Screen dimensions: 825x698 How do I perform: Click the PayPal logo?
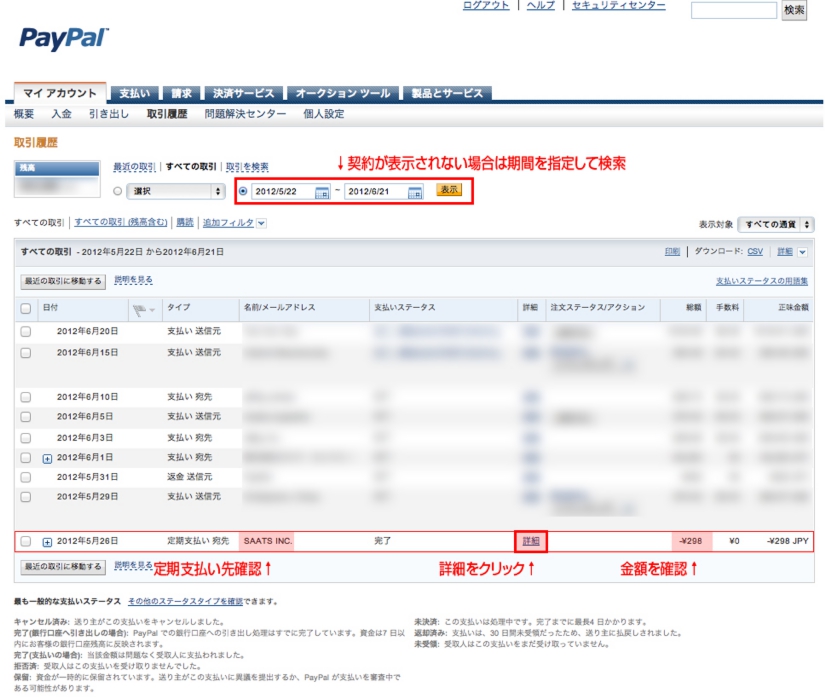tap(63, 39)
